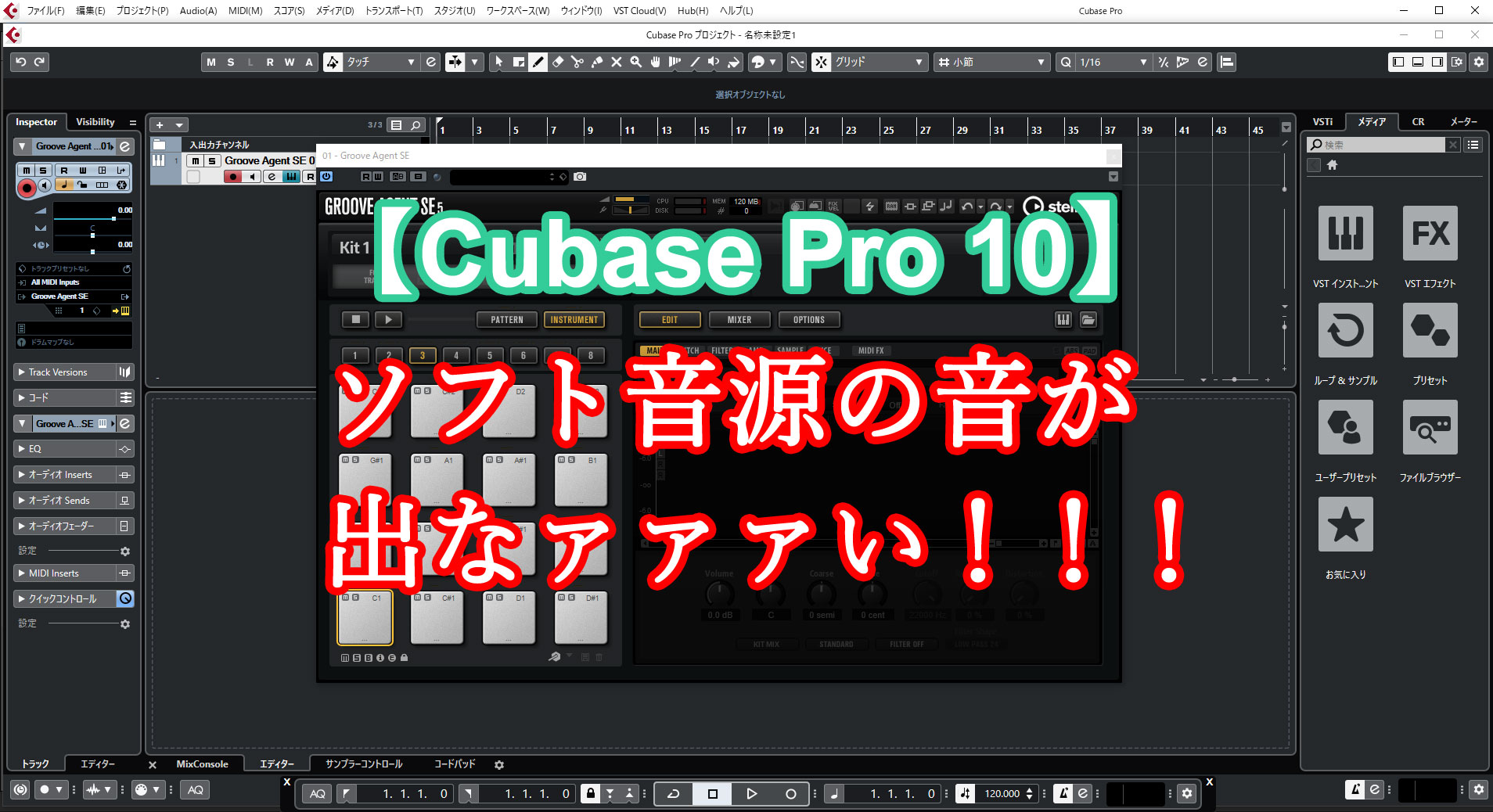
Task: Open ファイル(F) menu
Action: (x=46, y=11)
